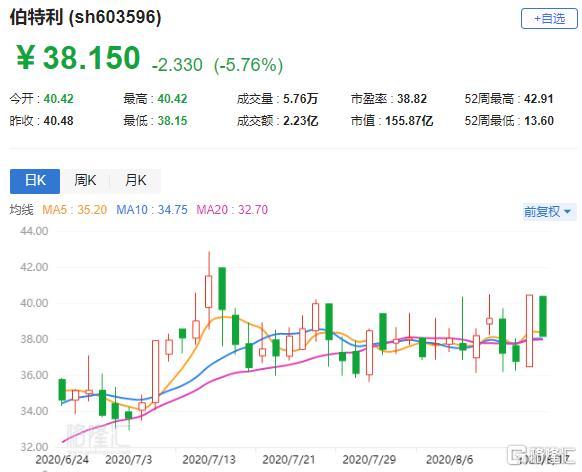This screenshot has width=582, height=472.
Task: Click the percent change (-5.76%)
Action: 248,65
